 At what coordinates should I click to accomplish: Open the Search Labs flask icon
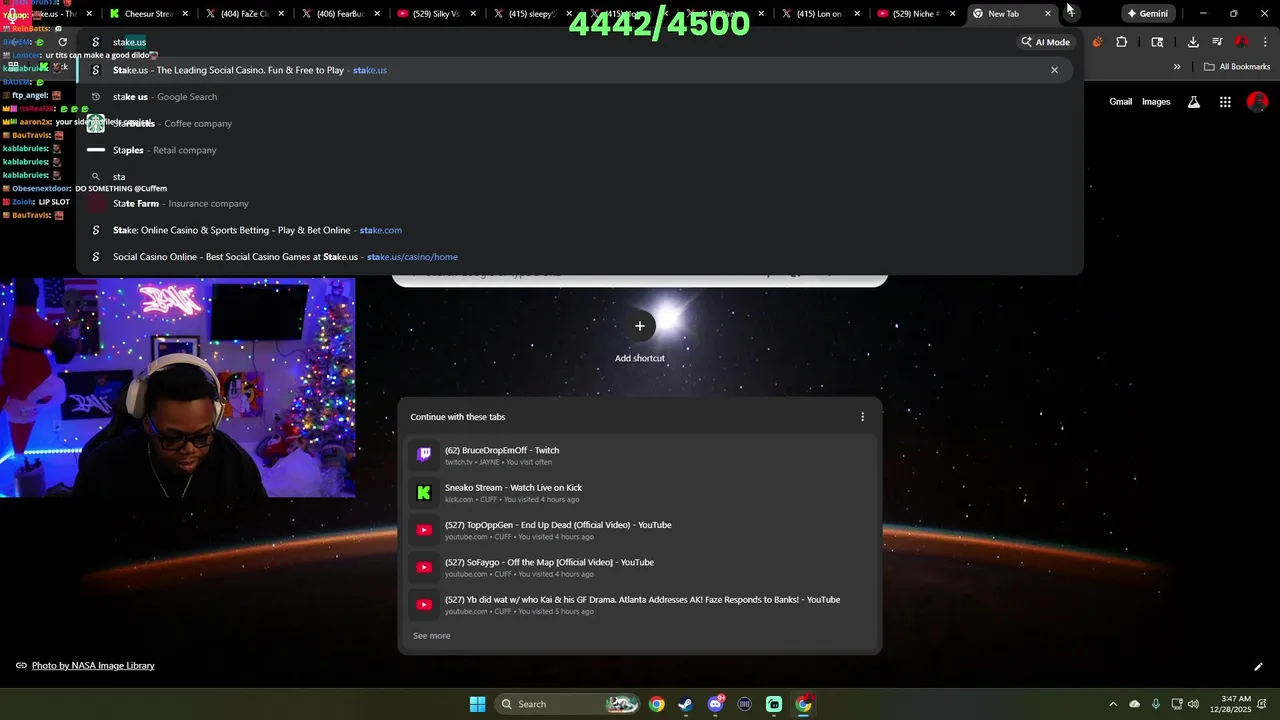[x=1193, y=101]
